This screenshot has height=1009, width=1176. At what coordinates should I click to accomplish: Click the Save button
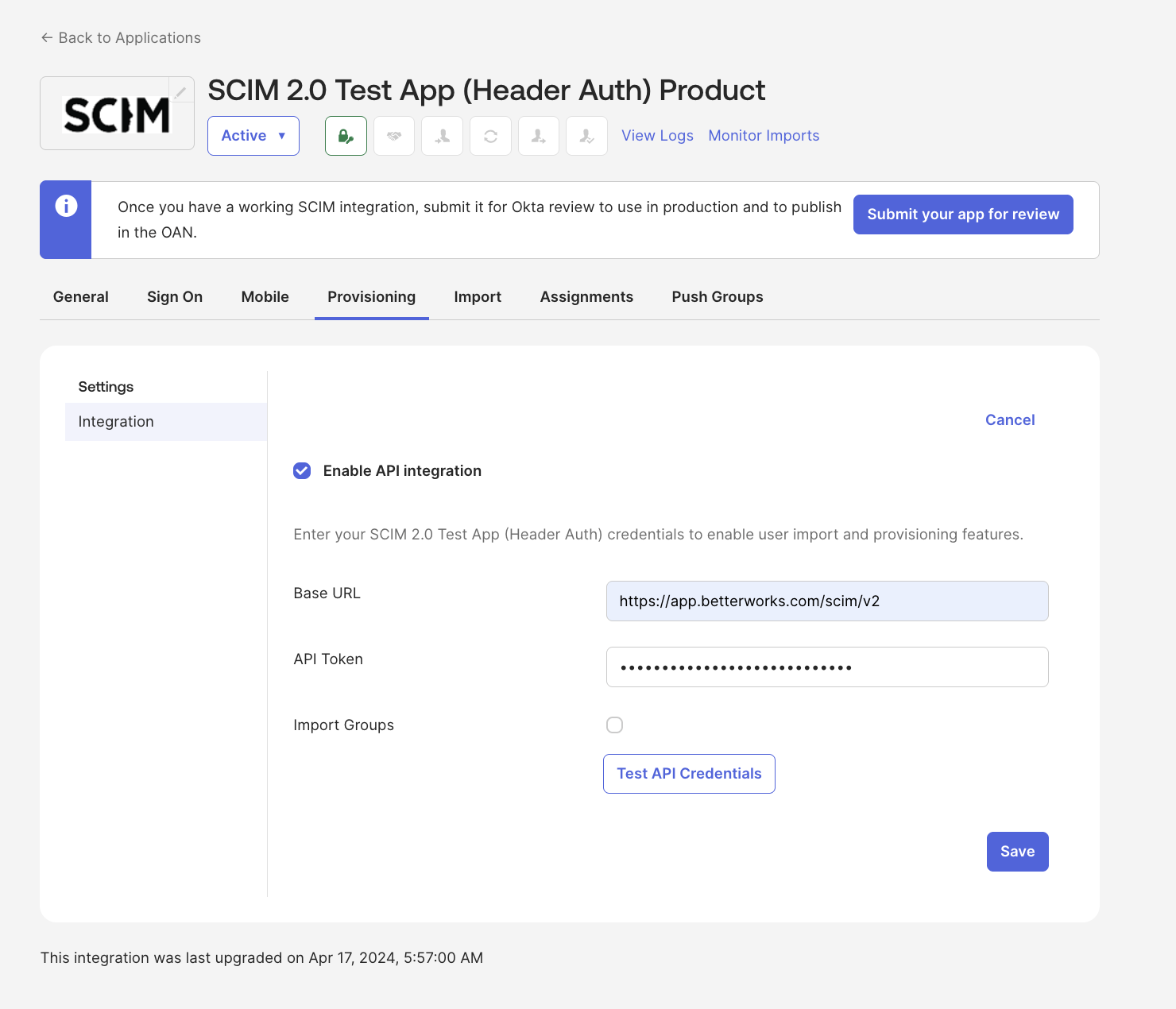(x=1017, y=852)
